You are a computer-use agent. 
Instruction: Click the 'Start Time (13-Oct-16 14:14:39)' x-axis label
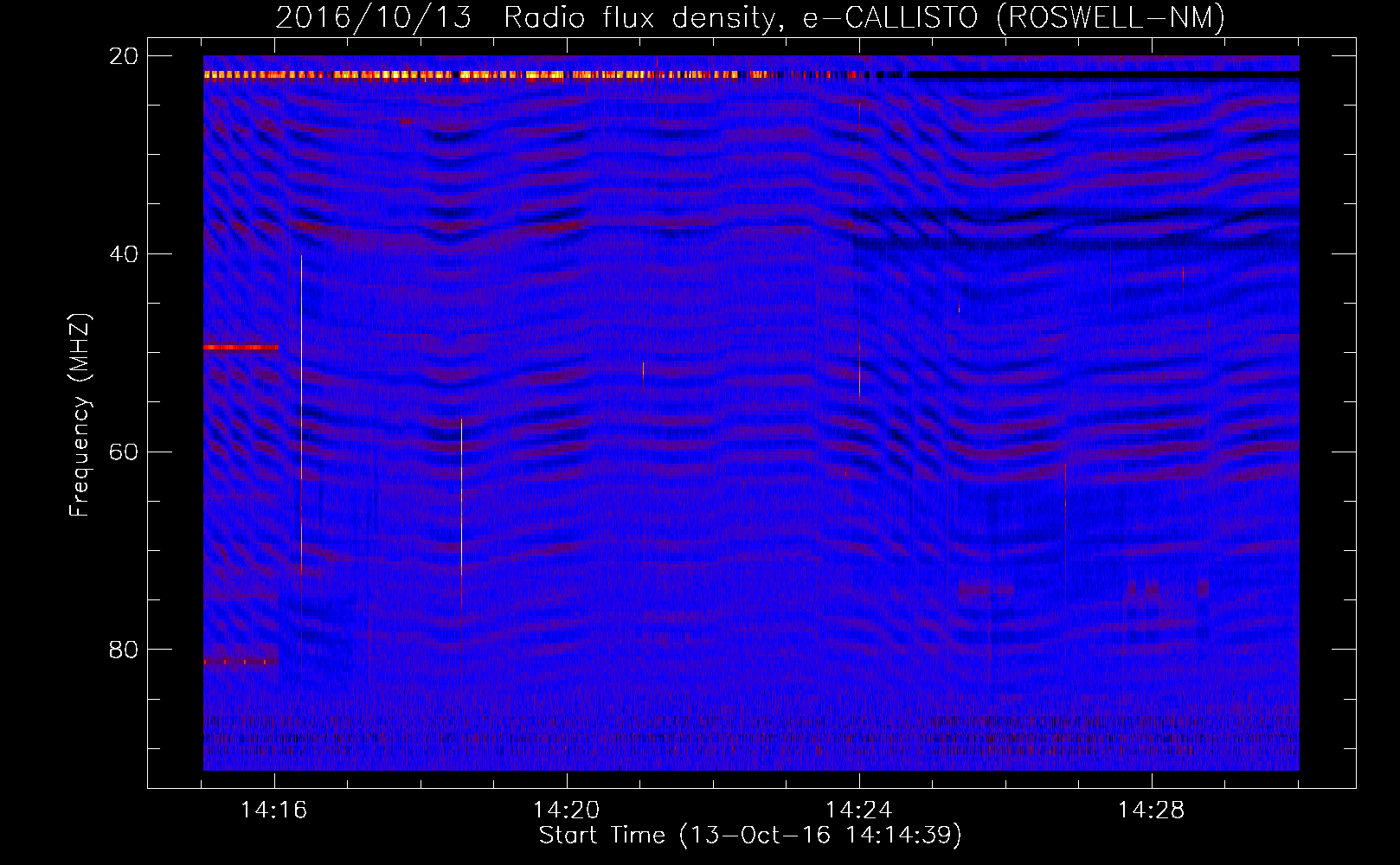click(x=750, y=835)
